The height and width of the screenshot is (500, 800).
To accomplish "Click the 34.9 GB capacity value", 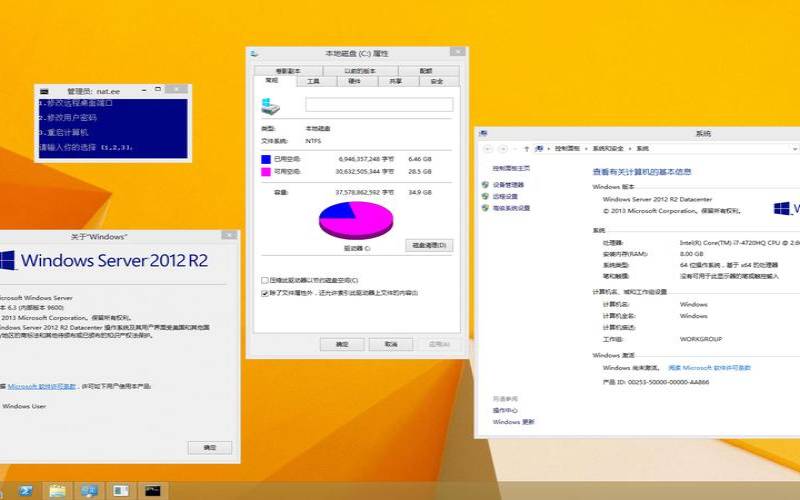I will click(x=420, y=192).
